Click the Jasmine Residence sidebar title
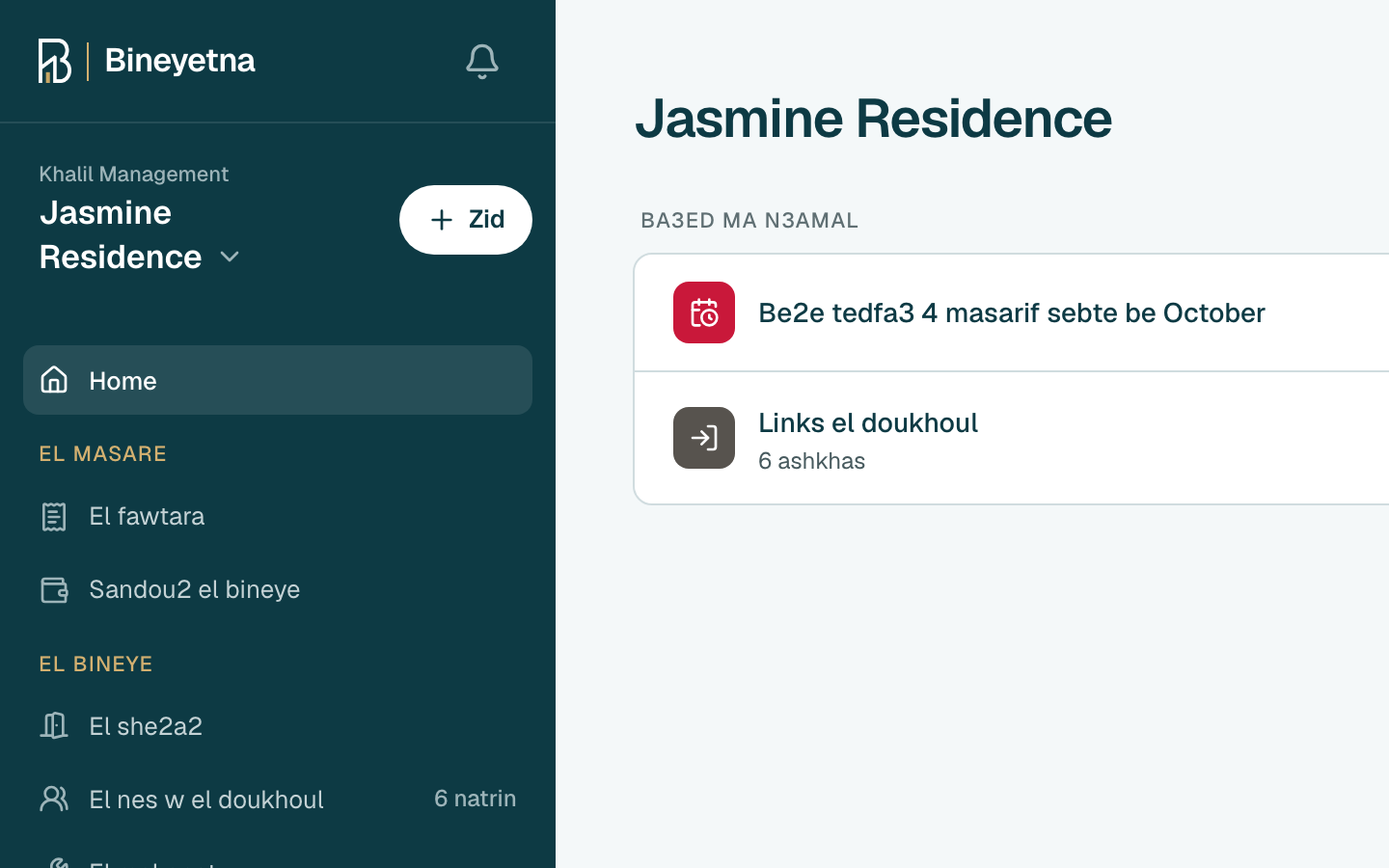 point(121,234)
